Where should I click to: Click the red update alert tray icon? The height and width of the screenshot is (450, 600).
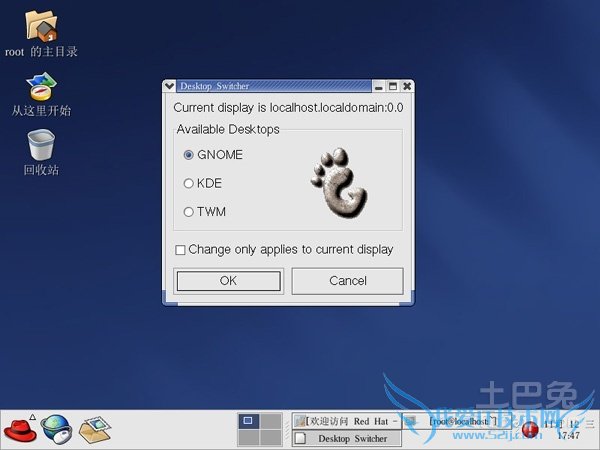(x=530, y=430)
